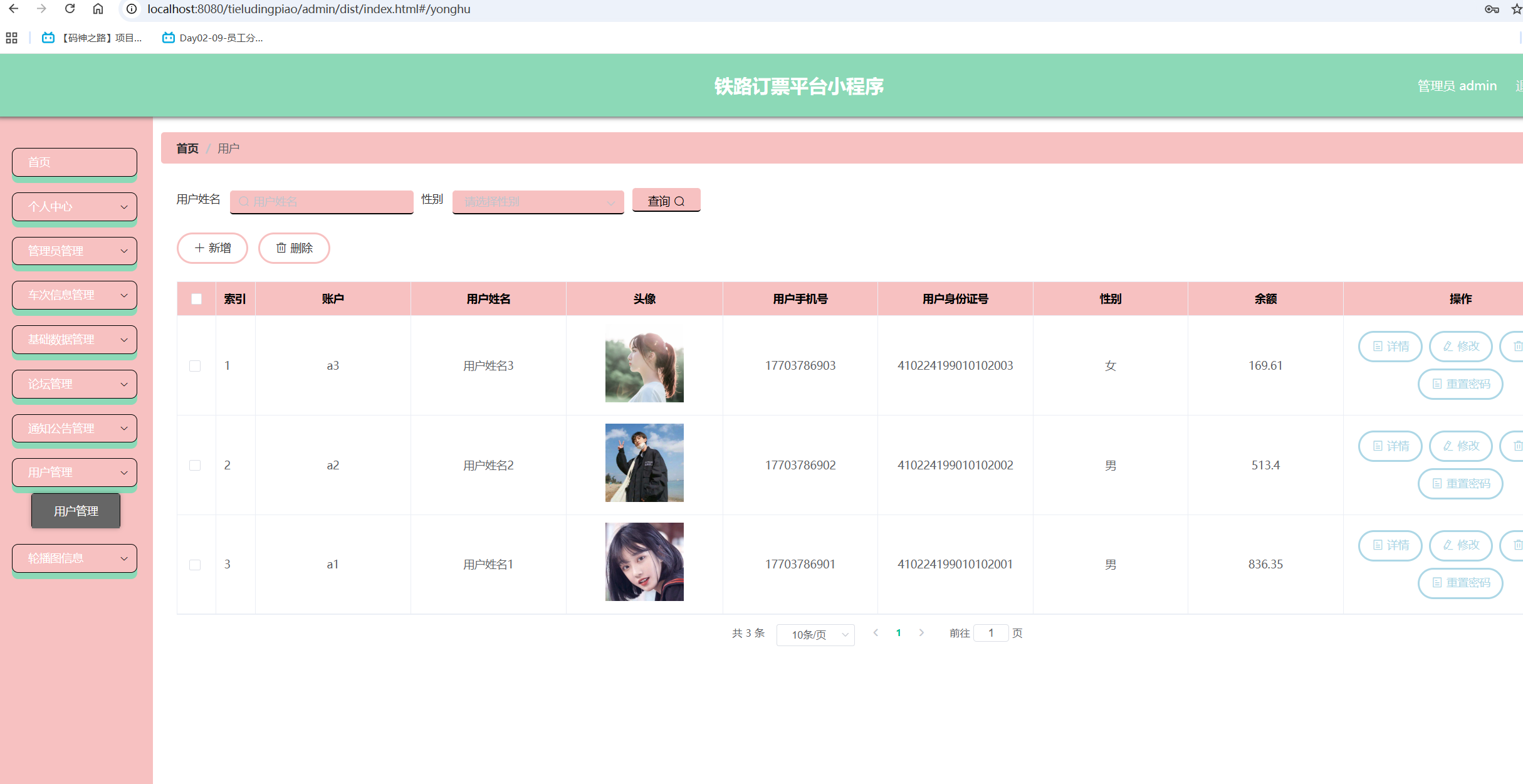Screen dimensions: 1523x784
Task: Click the 前往 page number input field
Action: pyautogui.click(x=991, y=633)
